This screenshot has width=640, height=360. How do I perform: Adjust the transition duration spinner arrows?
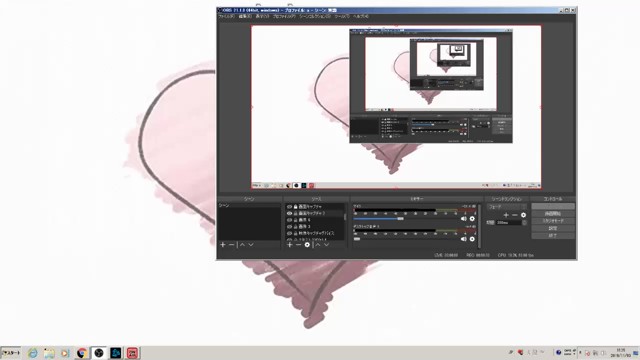click(x=524, y=222)
